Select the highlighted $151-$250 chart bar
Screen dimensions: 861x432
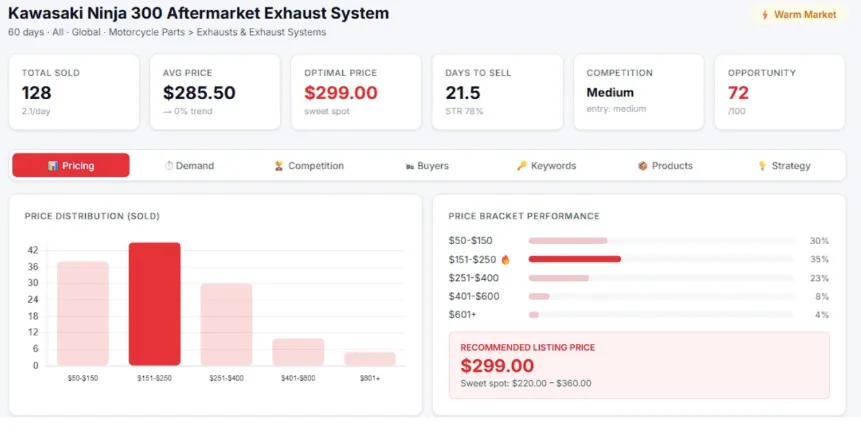click(155, 304)
